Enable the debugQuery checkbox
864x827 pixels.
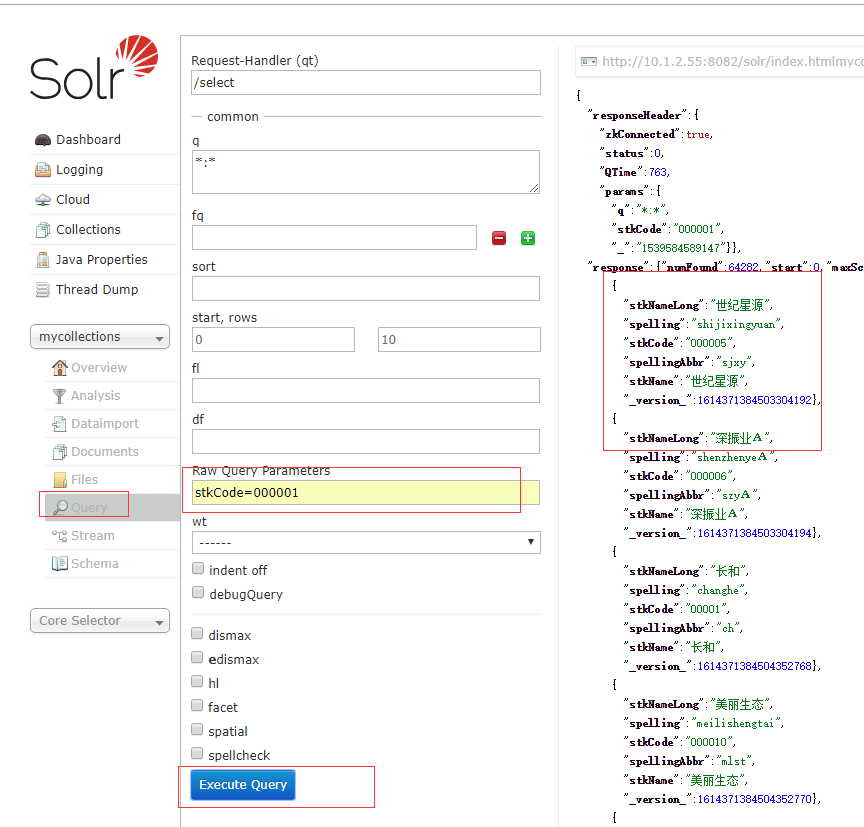click(x=198, y=593)
